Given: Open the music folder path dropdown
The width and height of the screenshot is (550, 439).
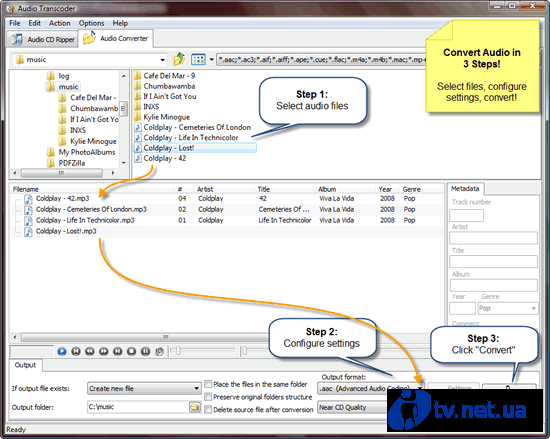Looking at the screenshot, I should pos(162,60).
